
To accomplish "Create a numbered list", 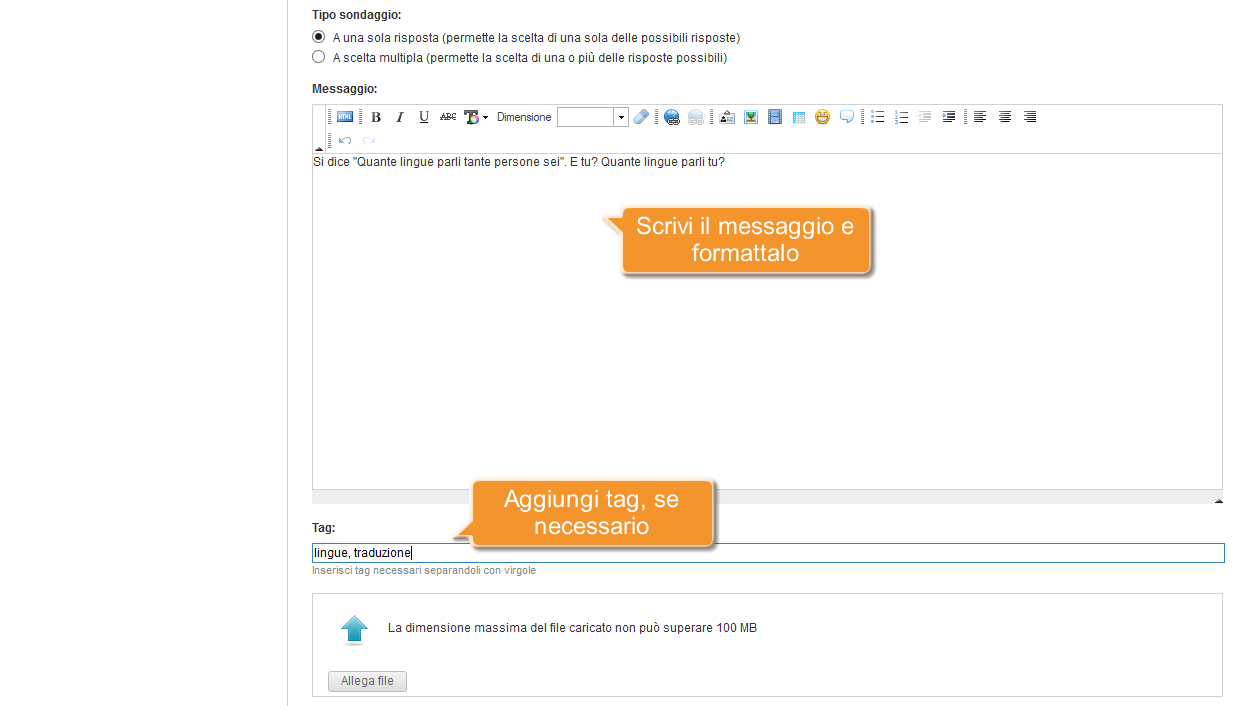I will click(x=902, y=117).
